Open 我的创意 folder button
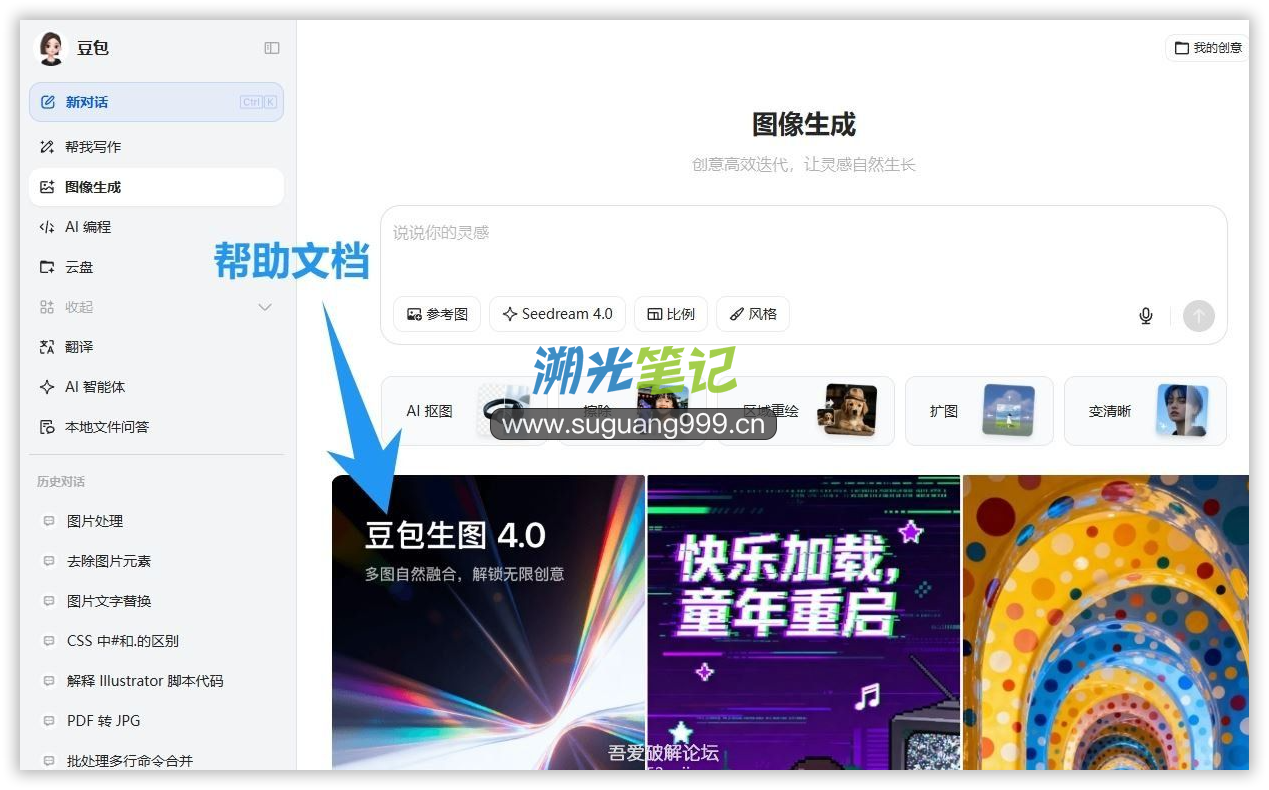This screenshot has height=790, width=1269. (x=1208, y=48)
